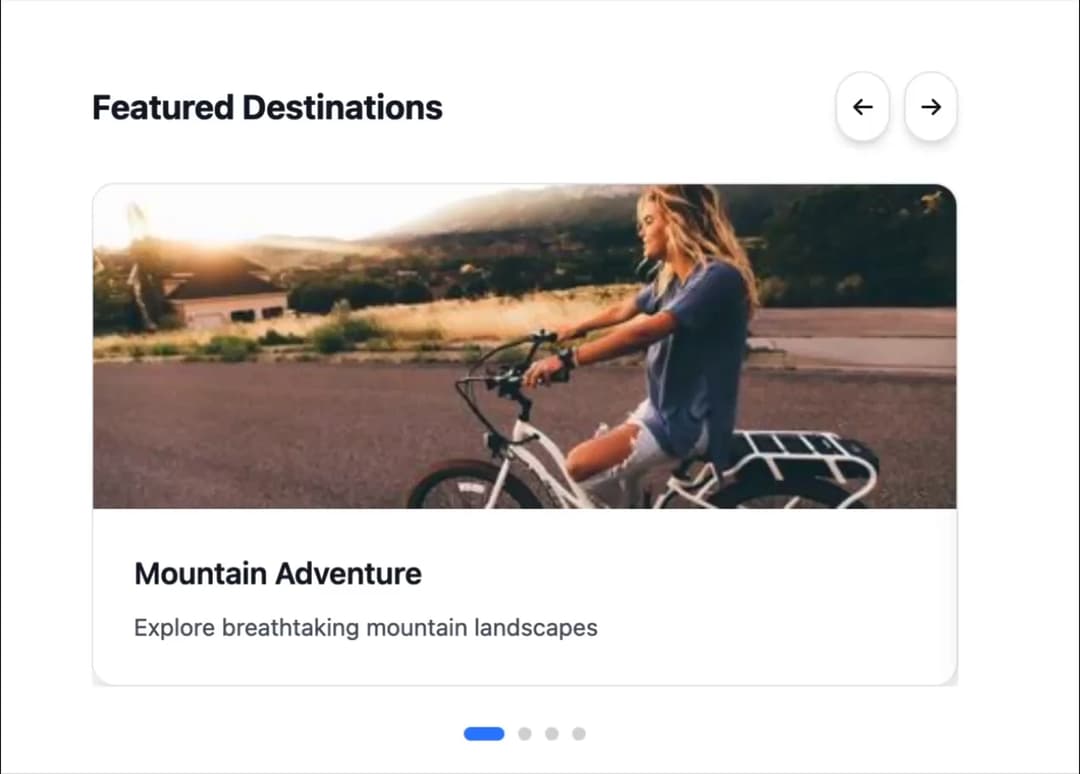
Task: Click the asphalt road in the photo
Action: (x=276, y=434)
